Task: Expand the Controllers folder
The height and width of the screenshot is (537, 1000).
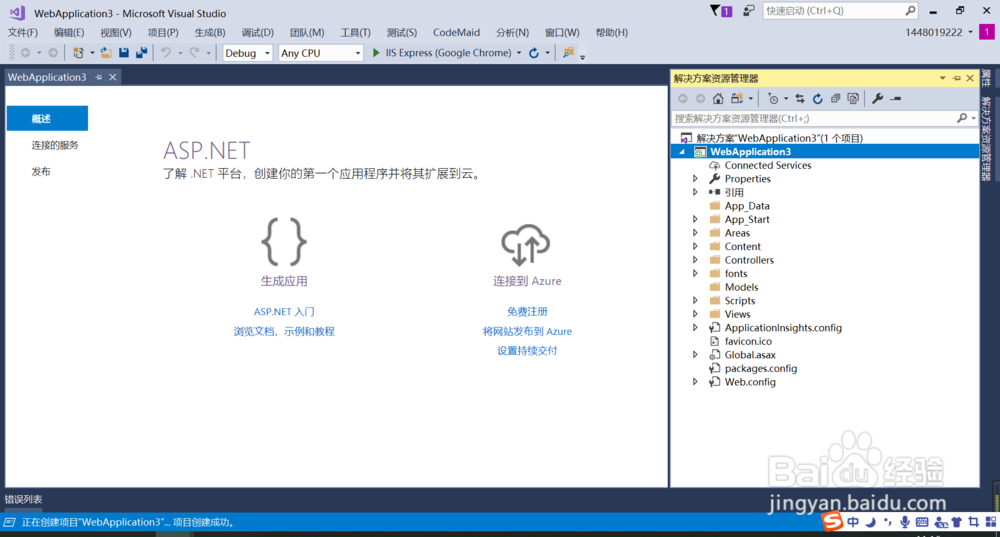Action: 695,260
